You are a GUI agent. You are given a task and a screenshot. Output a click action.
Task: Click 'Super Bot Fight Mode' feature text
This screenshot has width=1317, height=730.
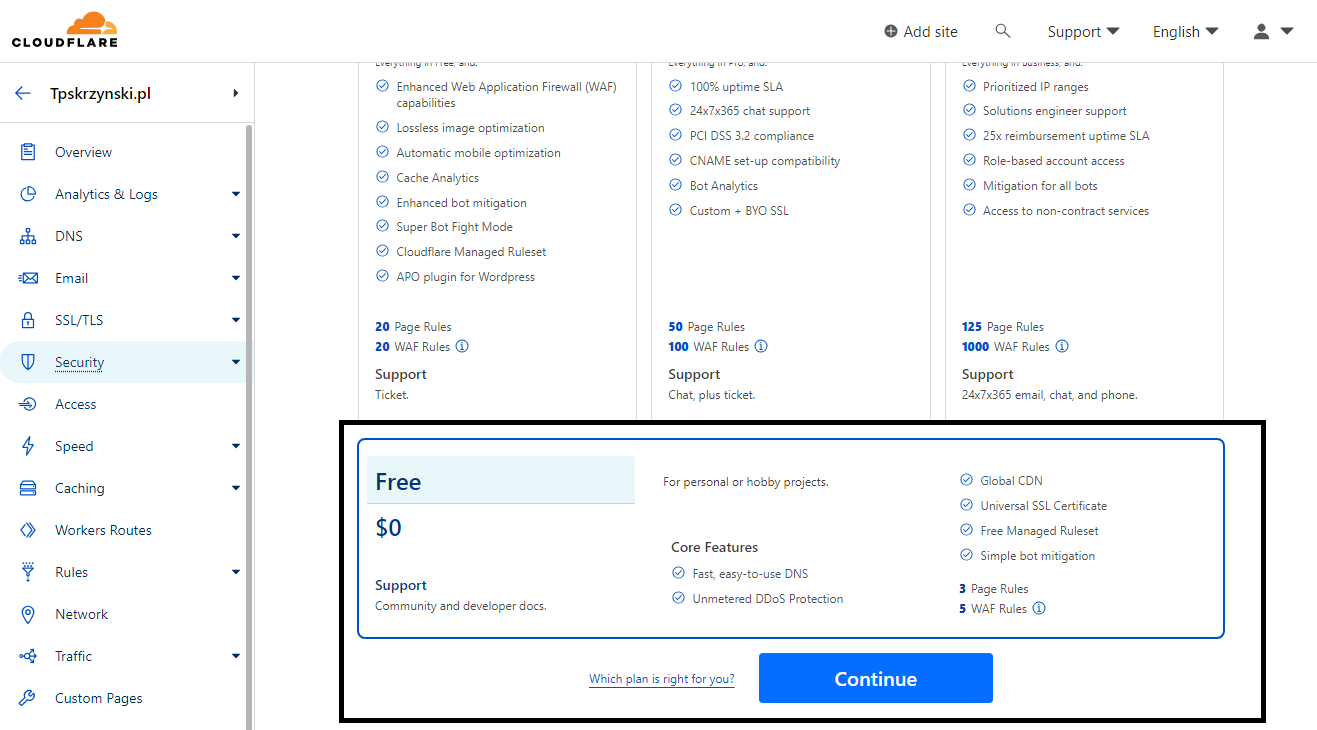point(455,227)
